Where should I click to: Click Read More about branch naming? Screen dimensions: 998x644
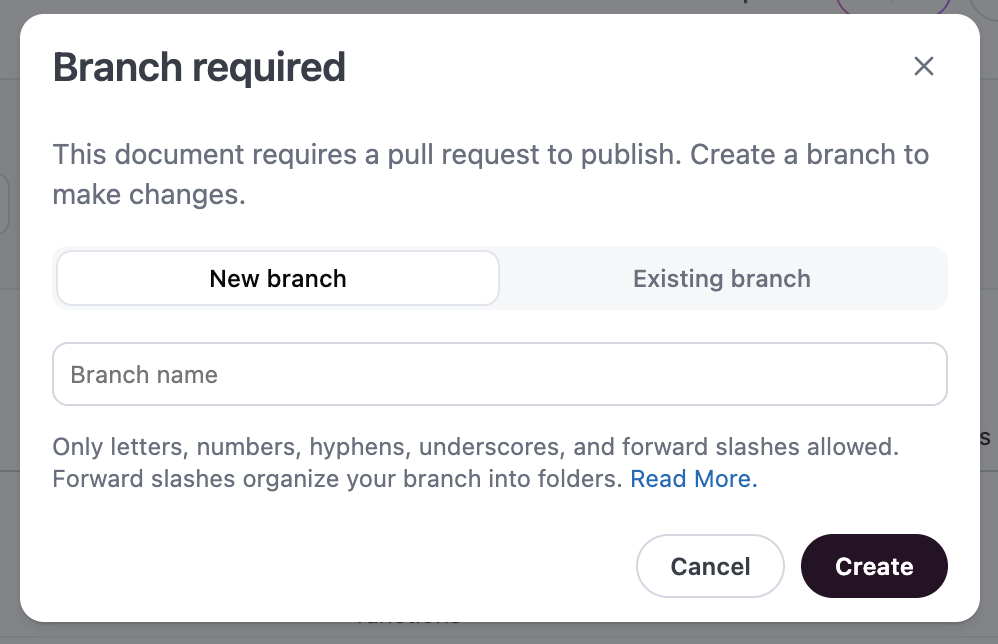point(692,478)
